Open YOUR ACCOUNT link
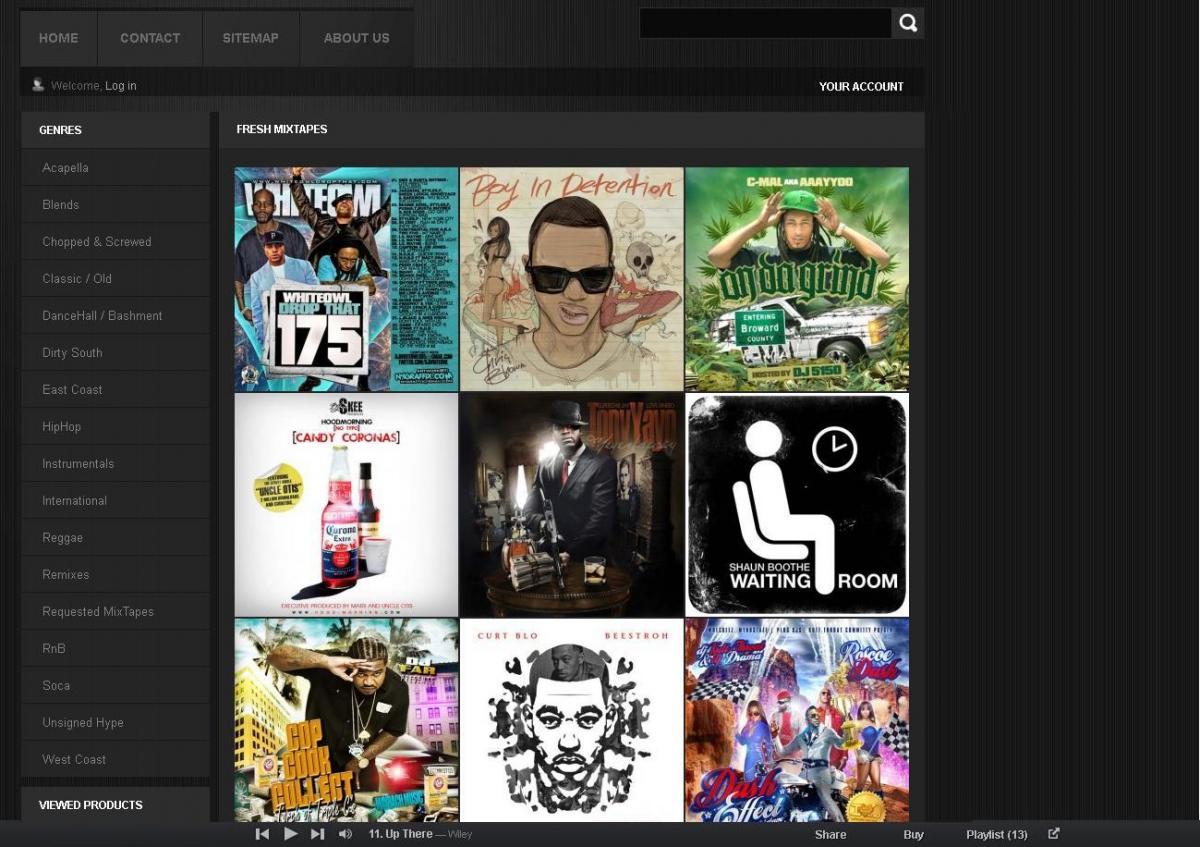Image resolution: width=1200 pixels, height=847 pixels. 861,87
